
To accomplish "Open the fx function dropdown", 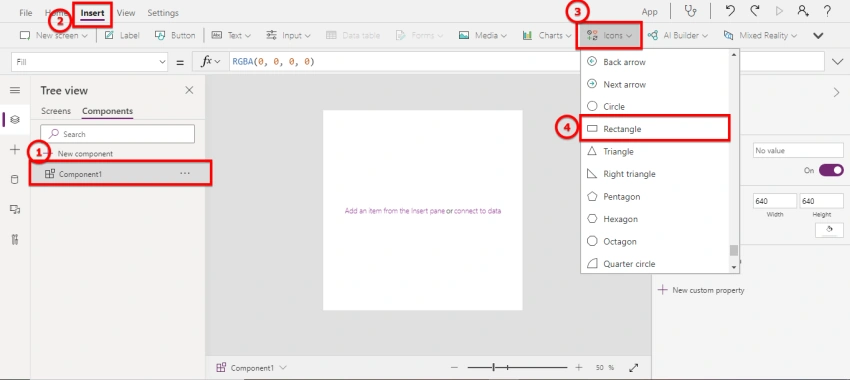I will (210, 62).
